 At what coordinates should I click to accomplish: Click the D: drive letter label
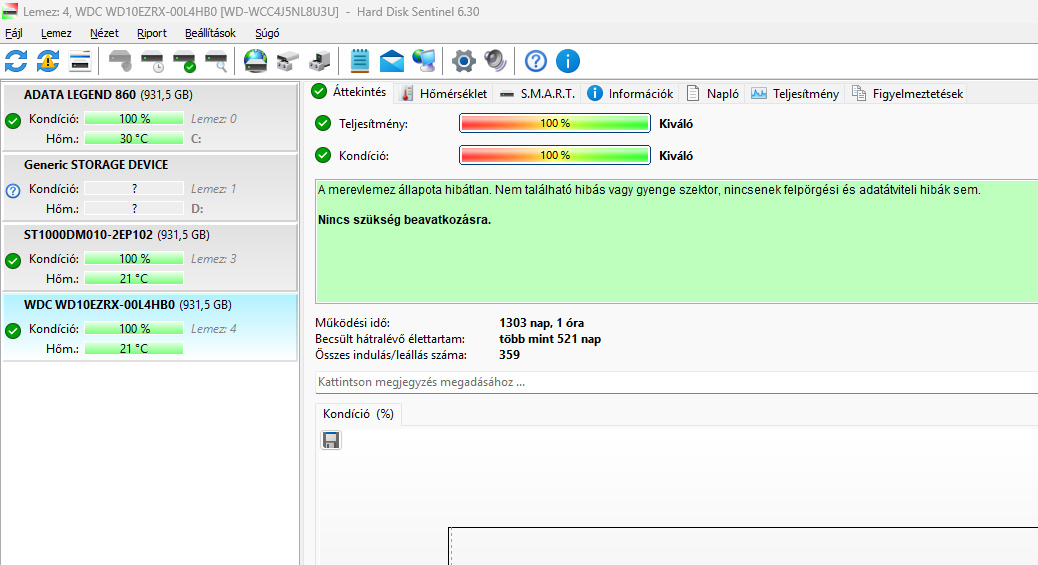tap(197, 209)
